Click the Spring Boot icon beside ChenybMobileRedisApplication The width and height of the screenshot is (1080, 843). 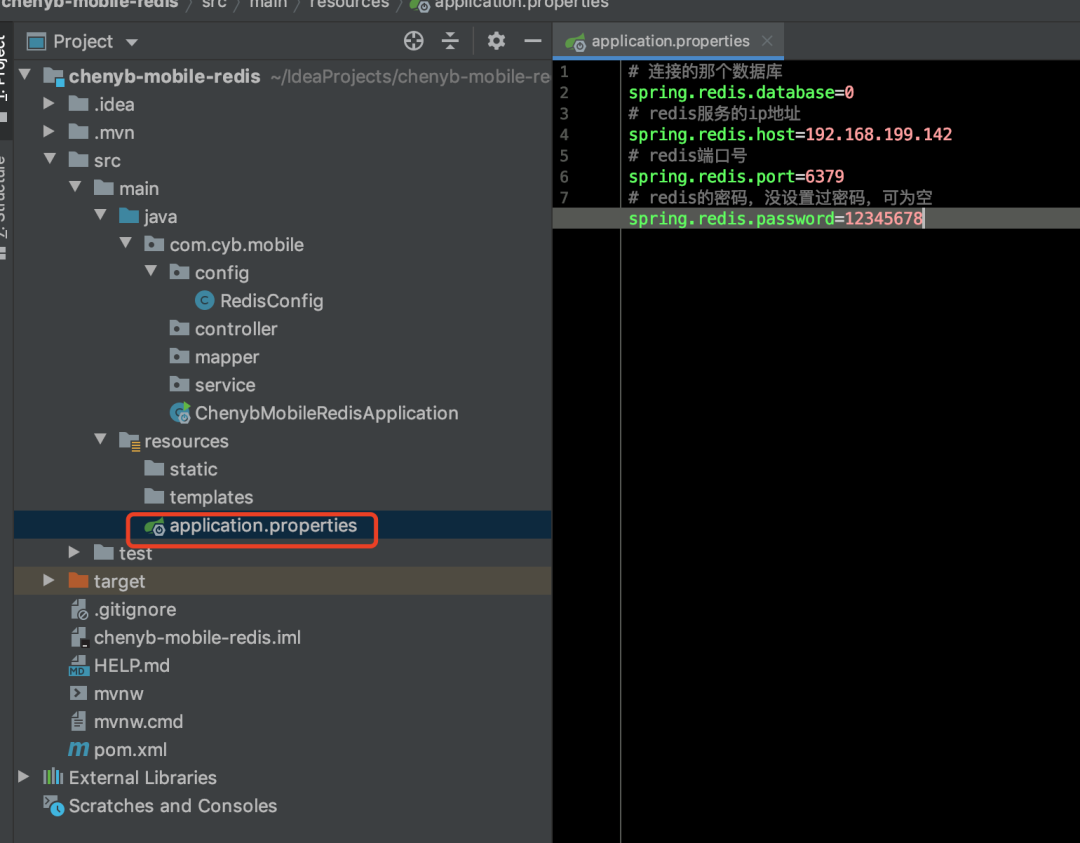(181, 413)
